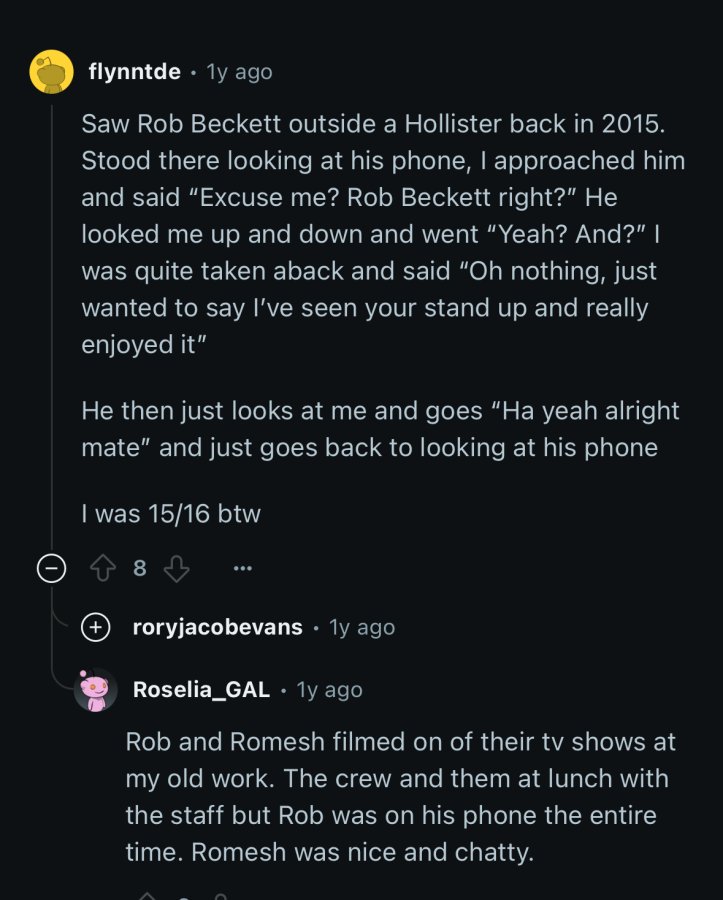The image size is (723, 900).
Task: Open Roselia_GAL's profile via username
Action: (201, 689)
